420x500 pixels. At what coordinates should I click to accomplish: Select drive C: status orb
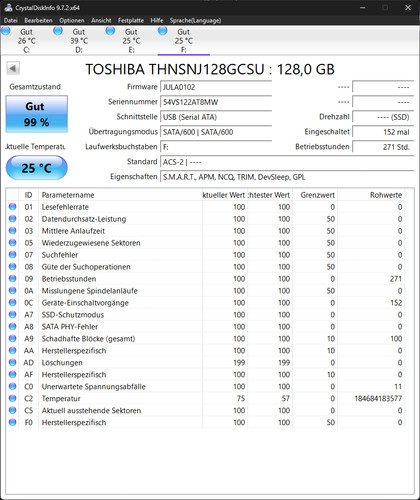coord(6,31)
